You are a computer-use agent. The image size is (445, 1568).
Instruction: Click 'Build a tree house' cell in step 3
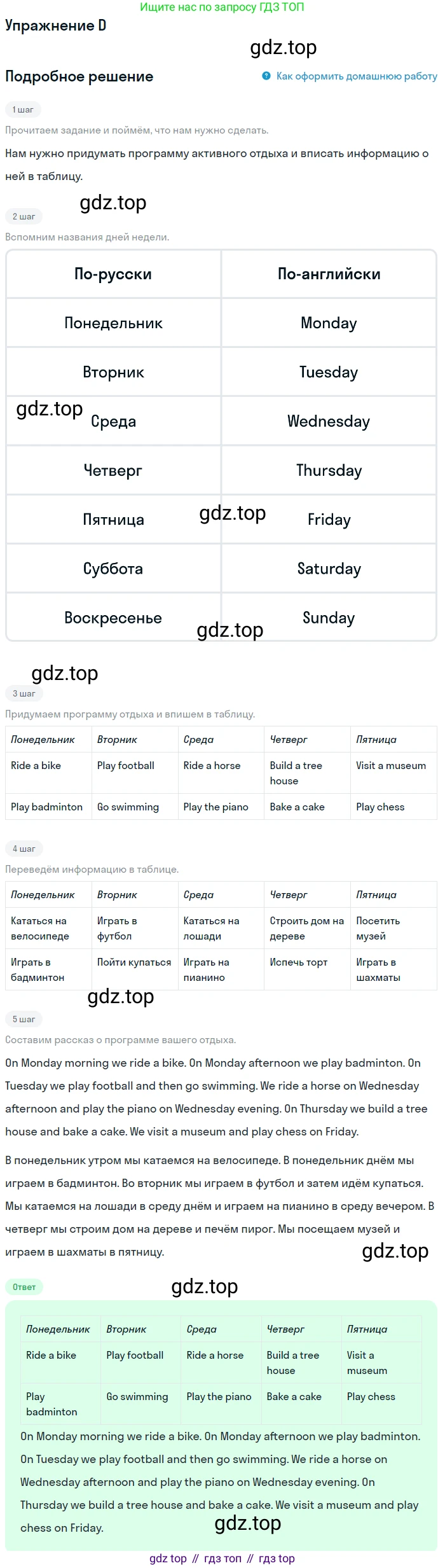click(x=307, y=773)
